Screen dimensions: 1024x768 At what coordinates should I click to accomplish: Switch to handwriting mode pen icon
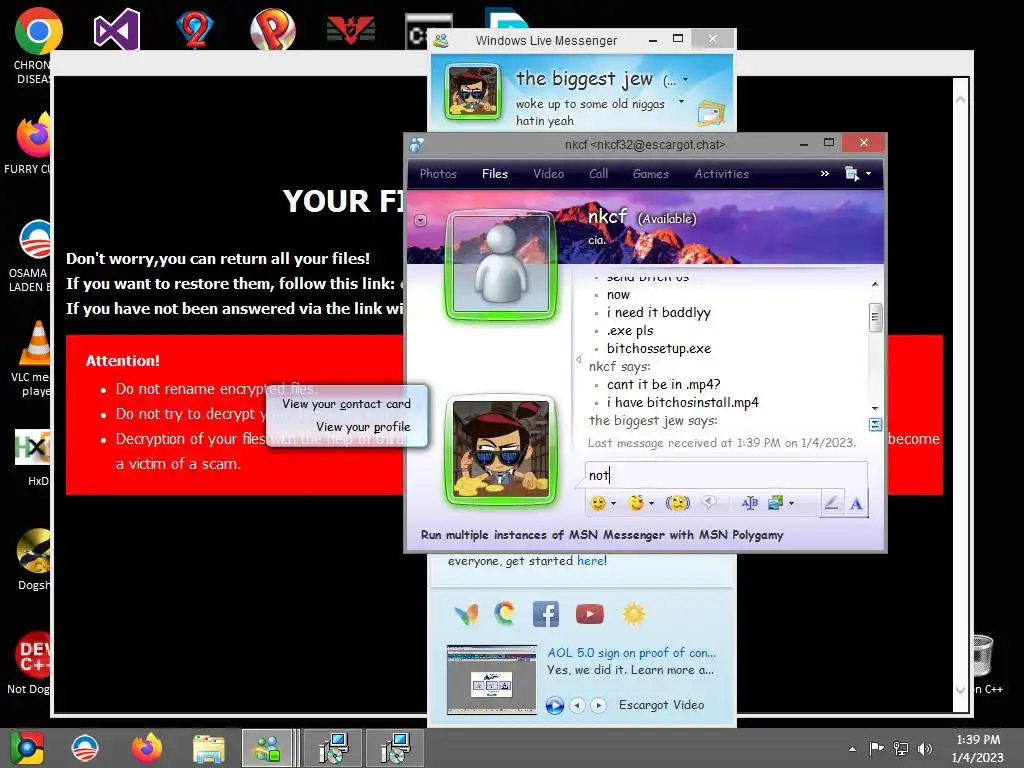coord(831,503)
